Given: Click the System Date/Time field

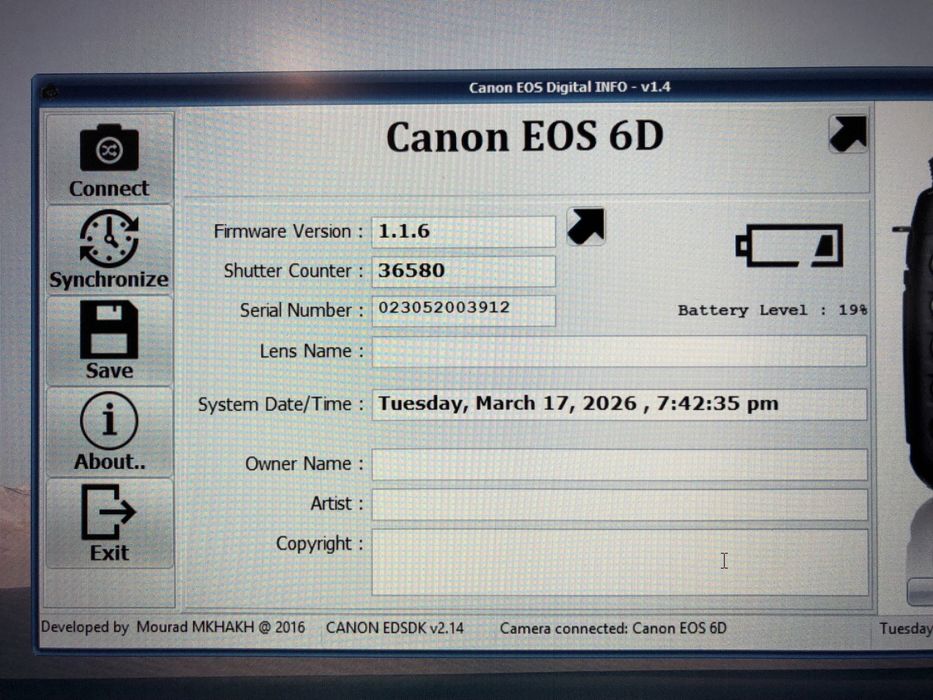Looking at the screenshot, I should coord(619,404).
